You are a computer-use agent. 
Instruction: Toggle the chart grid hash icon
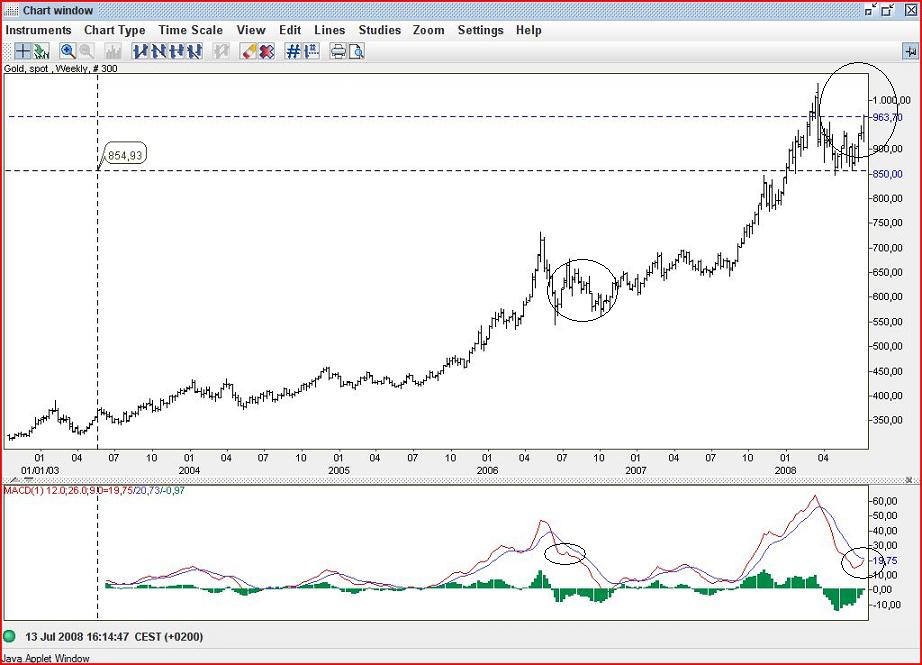pos(293,52)
